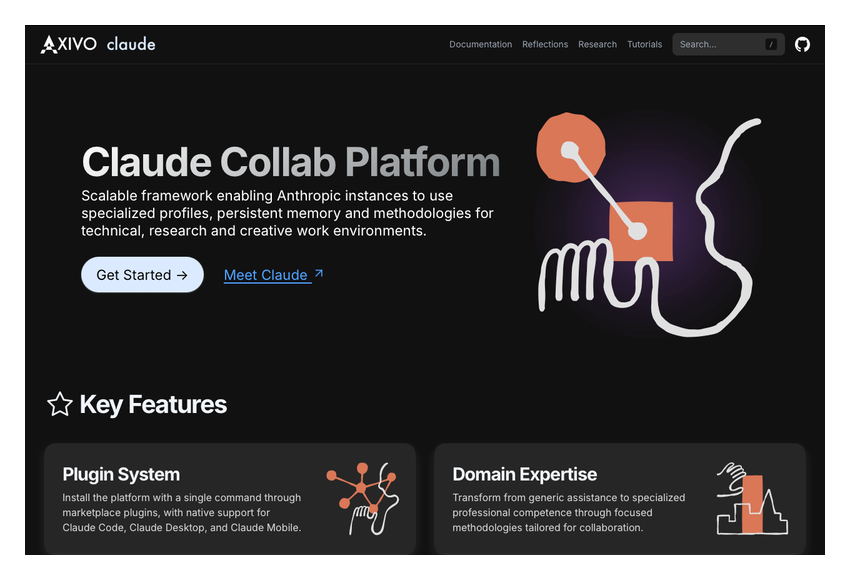The height and width of the screenshot is (580, 850).
Task: Open the Research nav item
Action: (x=597, y=44)
